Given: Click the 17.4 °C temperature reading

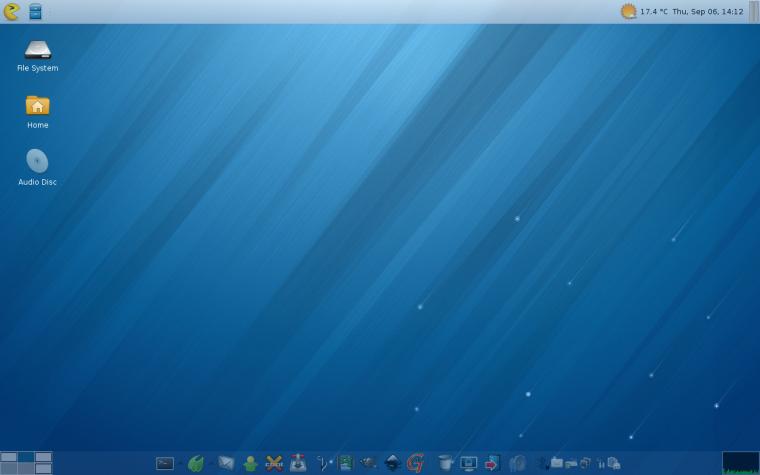Looking at the screenshot, I should point(653,12).
